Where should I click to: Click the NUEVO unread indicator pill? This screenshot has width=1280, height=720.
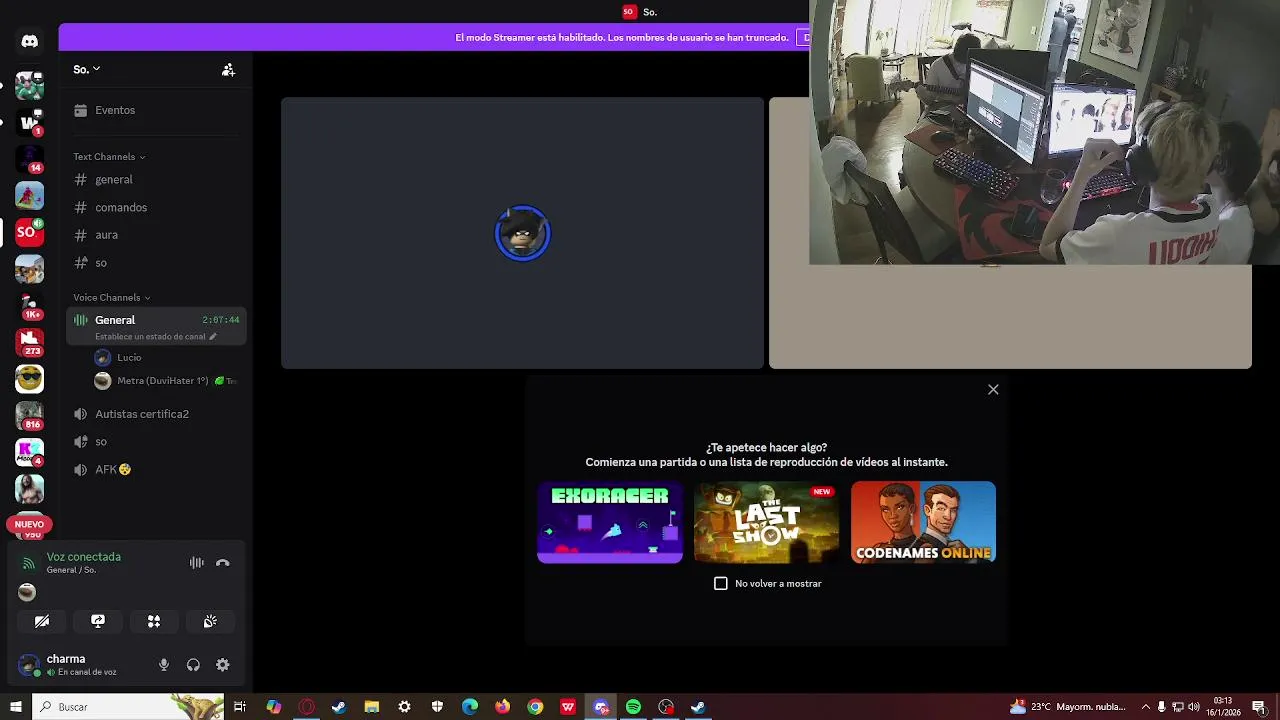29,524
